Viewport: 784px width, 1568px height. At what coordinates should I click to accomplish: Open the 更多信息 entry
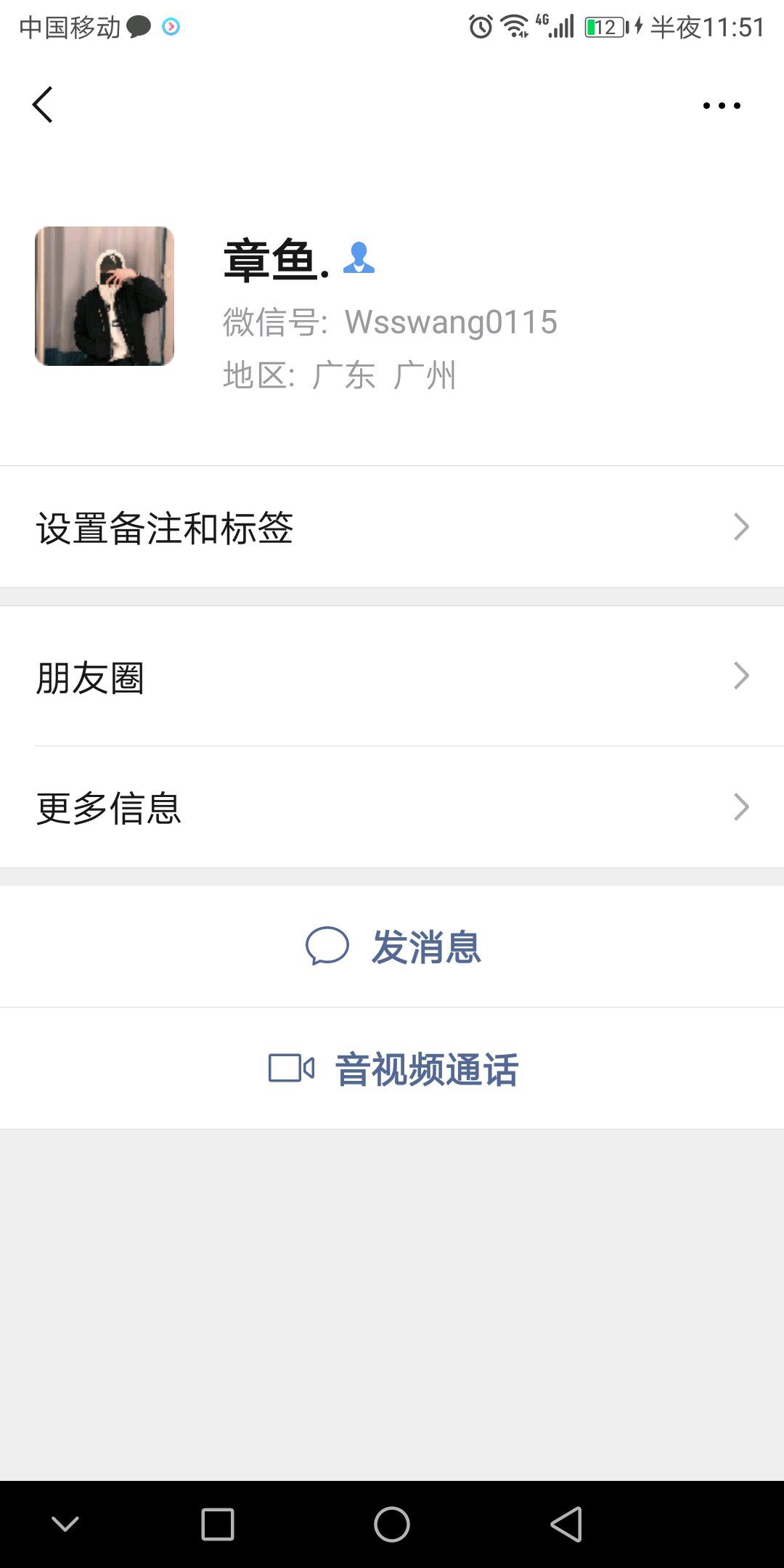coord(109,808)
